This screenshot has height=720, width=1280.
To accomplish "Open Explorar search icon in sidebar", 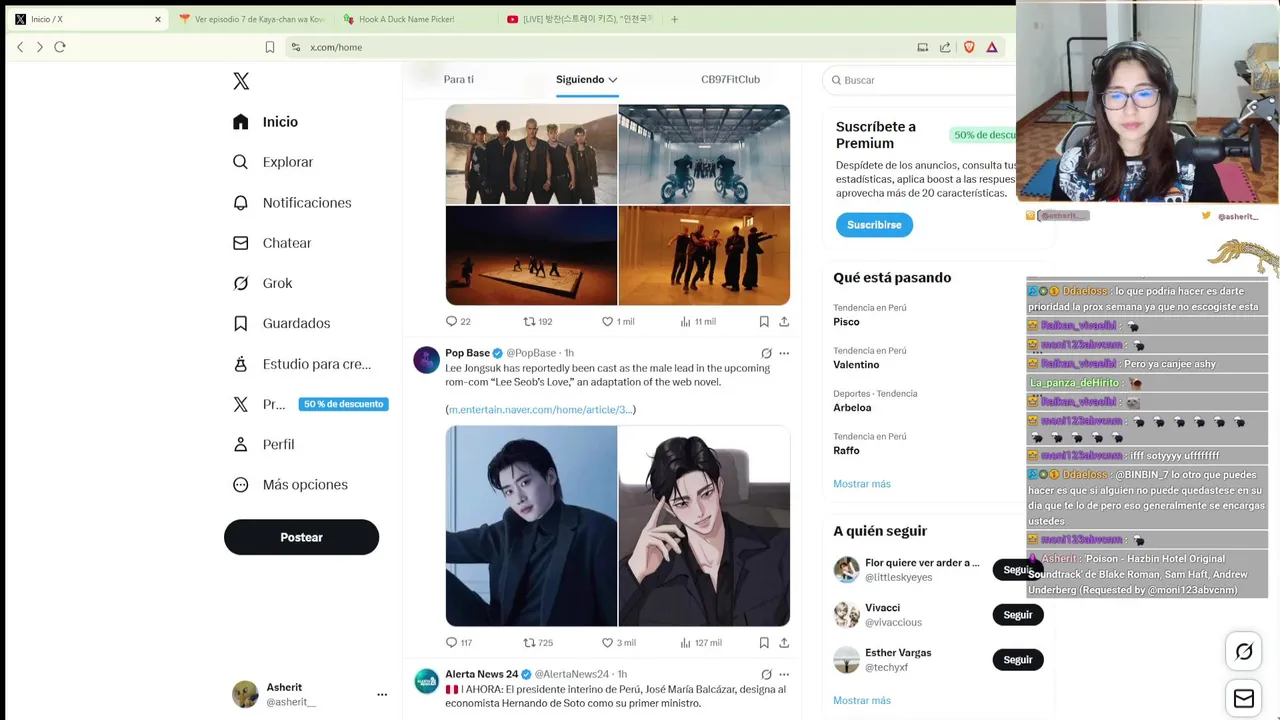I will click(x=240, y=162).
